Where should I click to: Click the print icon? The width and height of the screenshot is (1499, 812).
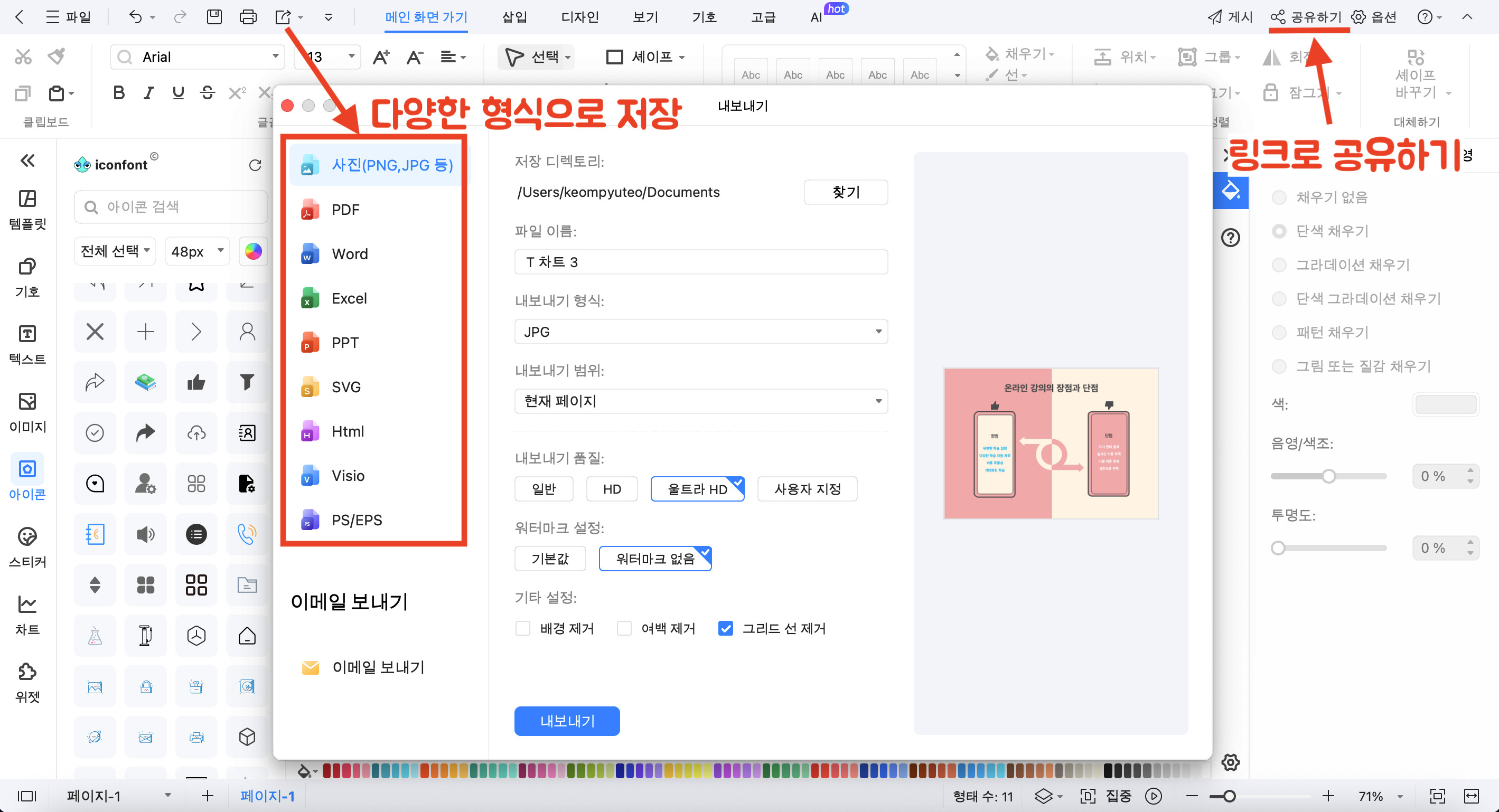[x=248, y=17]
